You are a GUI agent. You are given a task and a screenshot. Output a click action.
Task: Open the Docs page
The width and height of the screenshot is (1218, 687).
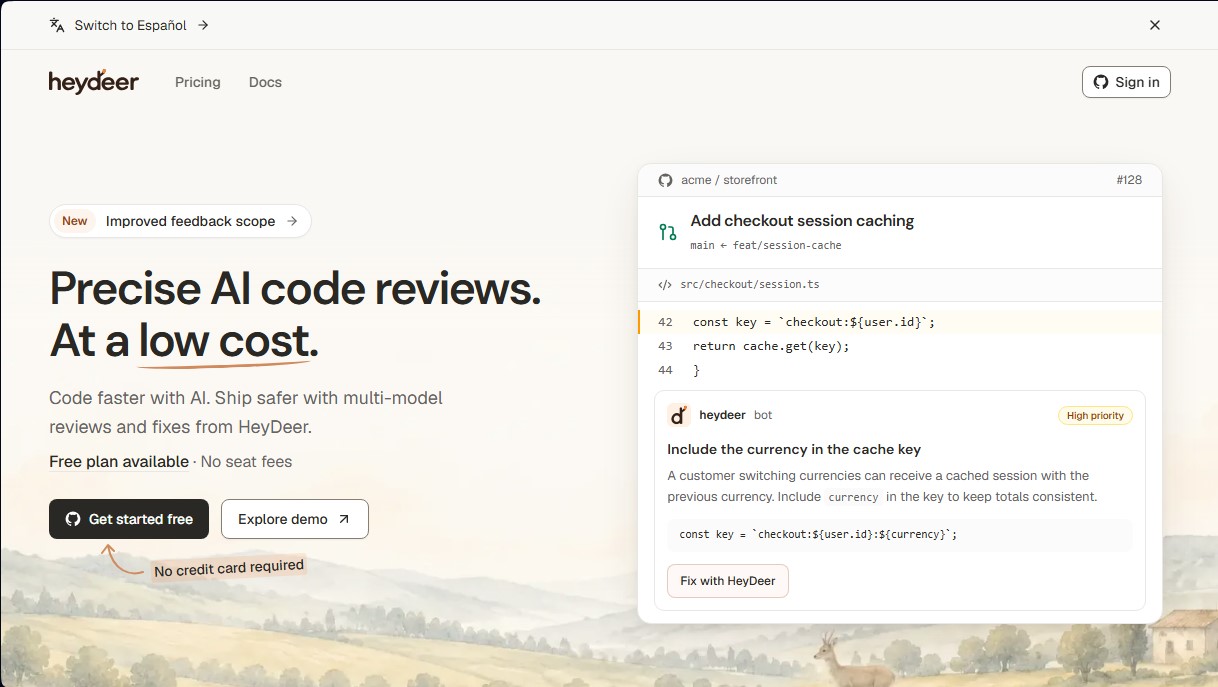coord(266,82)
